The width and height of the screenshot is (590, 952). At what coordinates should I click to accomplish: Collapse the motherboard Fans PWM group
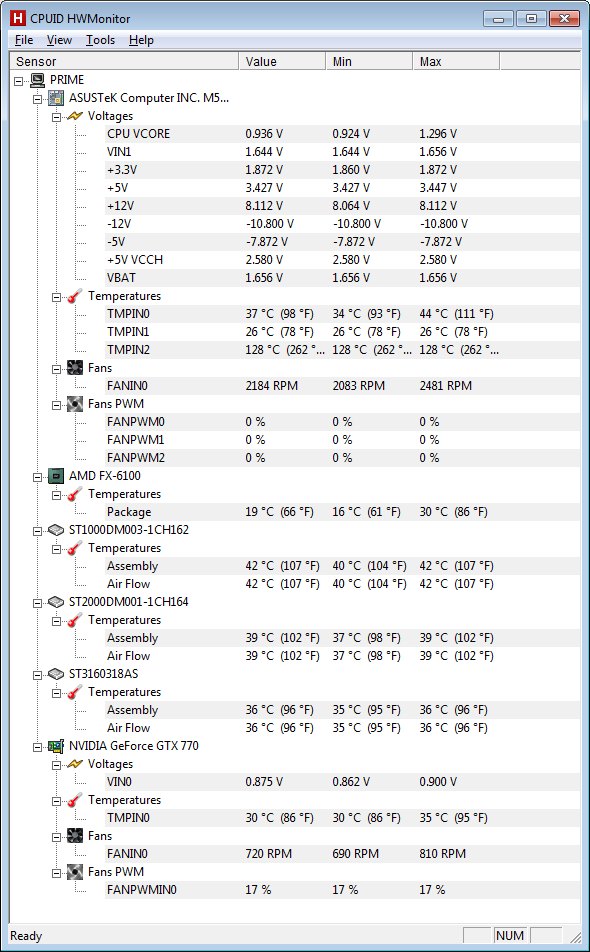56,404
